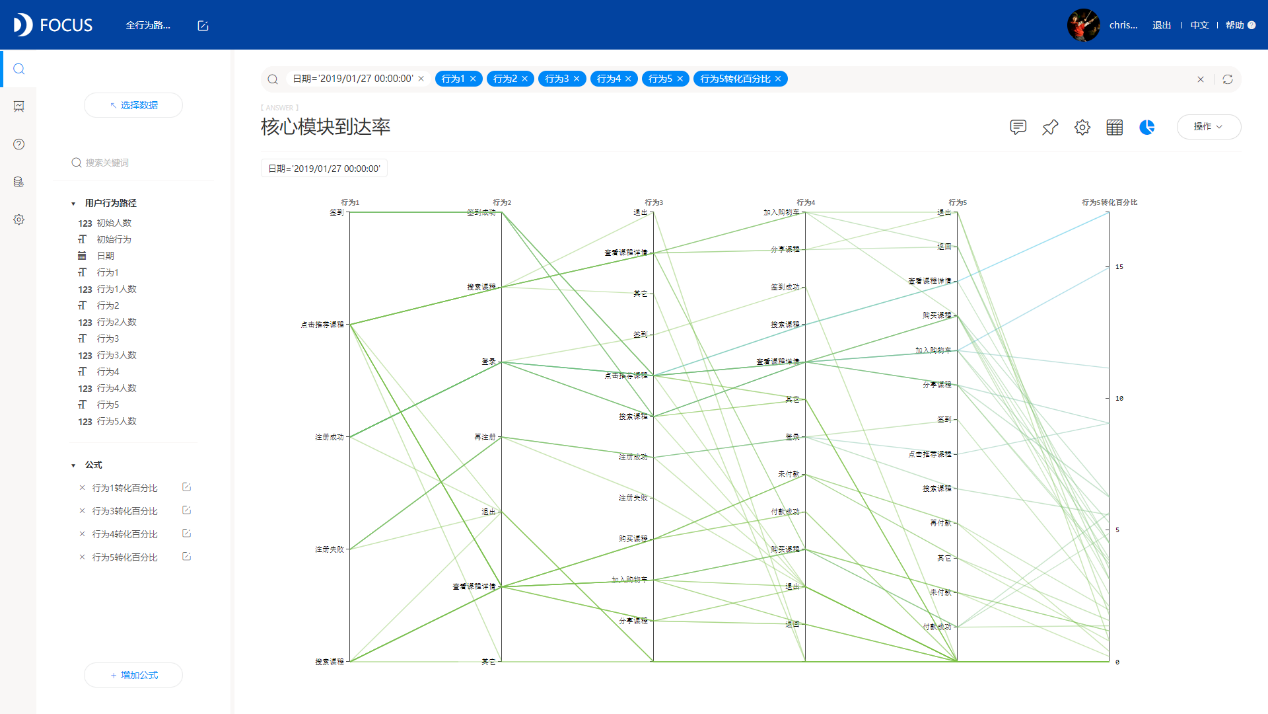
Task: Delete the 行为1转化百分比 formula
Action: pyautogui.click(x=82, y=488)
